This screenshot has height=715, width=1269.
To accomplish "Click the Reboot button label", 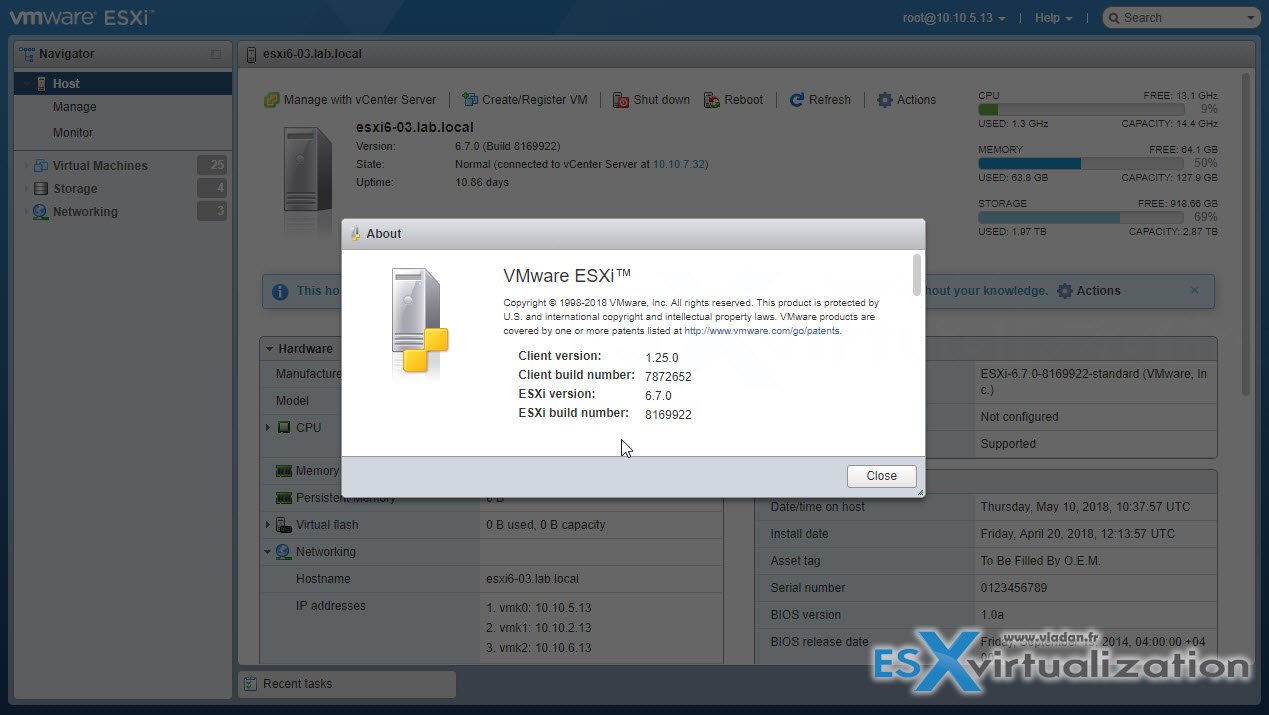I will (x=744, y=100).
